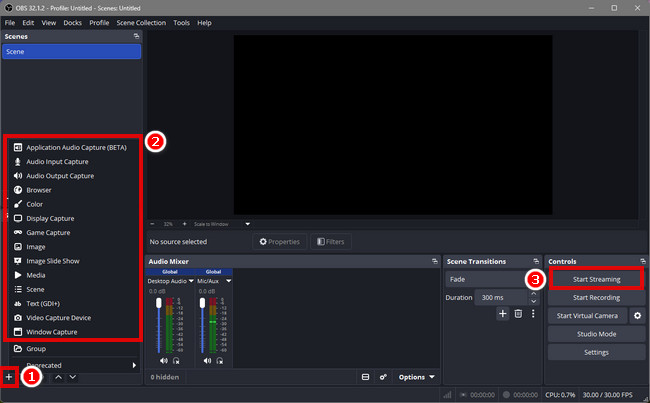
Task: Open the Edit menu
Action: [x=28, y=22]
